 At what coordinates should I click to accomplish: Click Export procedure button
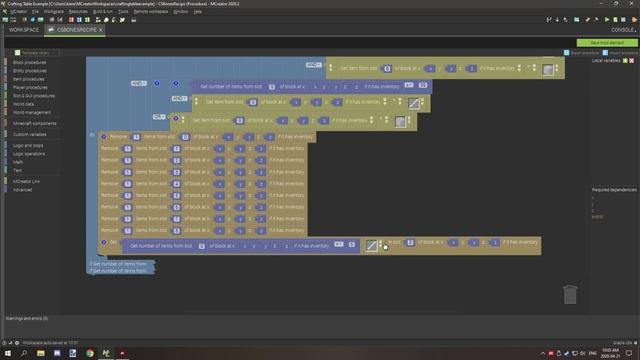click(x=582, y=53)
